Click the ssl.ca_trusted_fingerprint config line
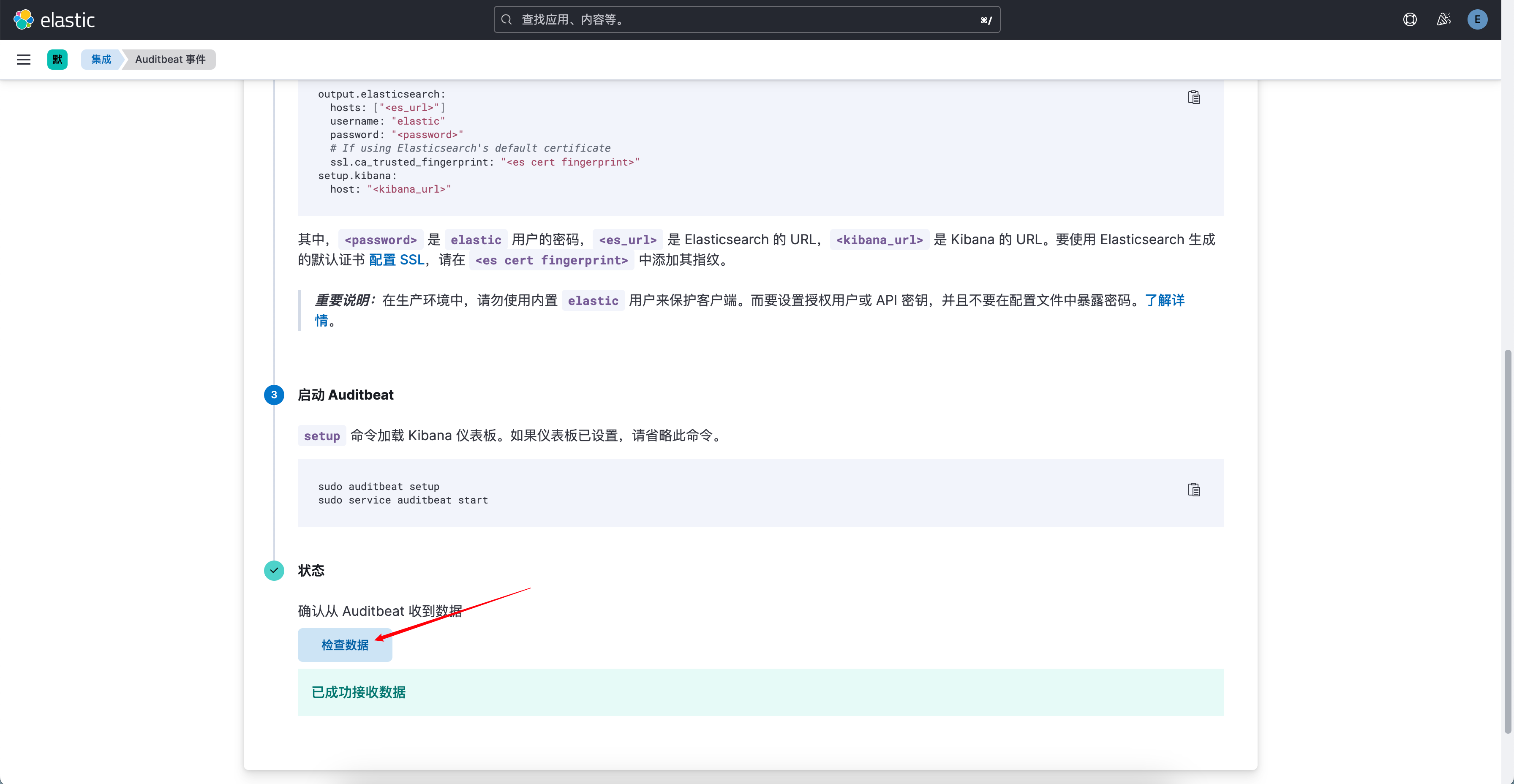 click(485, 162)
